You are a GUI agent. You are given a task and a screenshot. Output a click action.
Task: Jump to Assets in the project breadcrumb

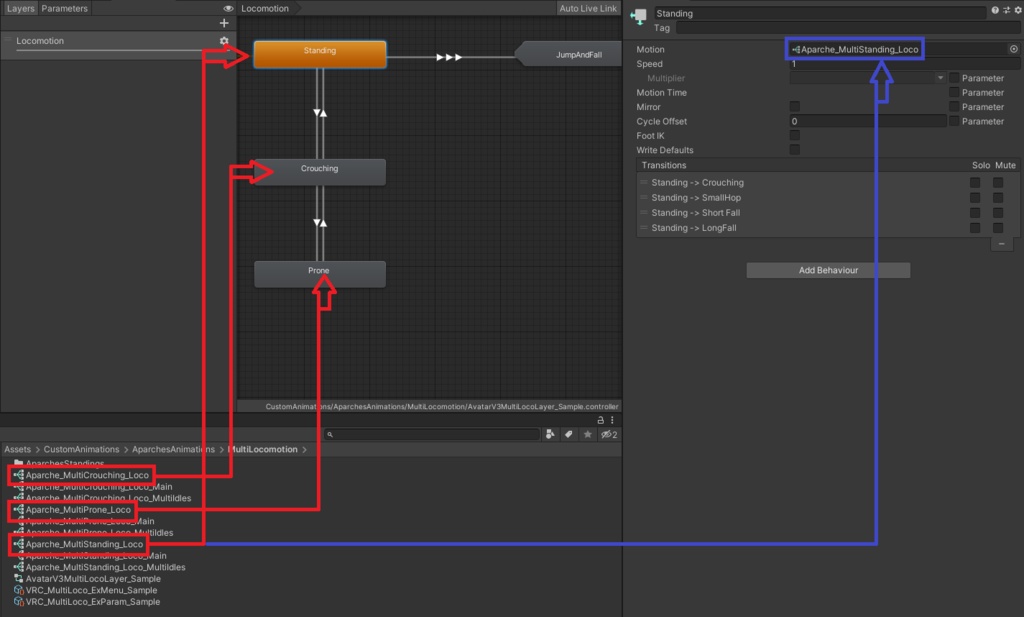tap(16, 449)
